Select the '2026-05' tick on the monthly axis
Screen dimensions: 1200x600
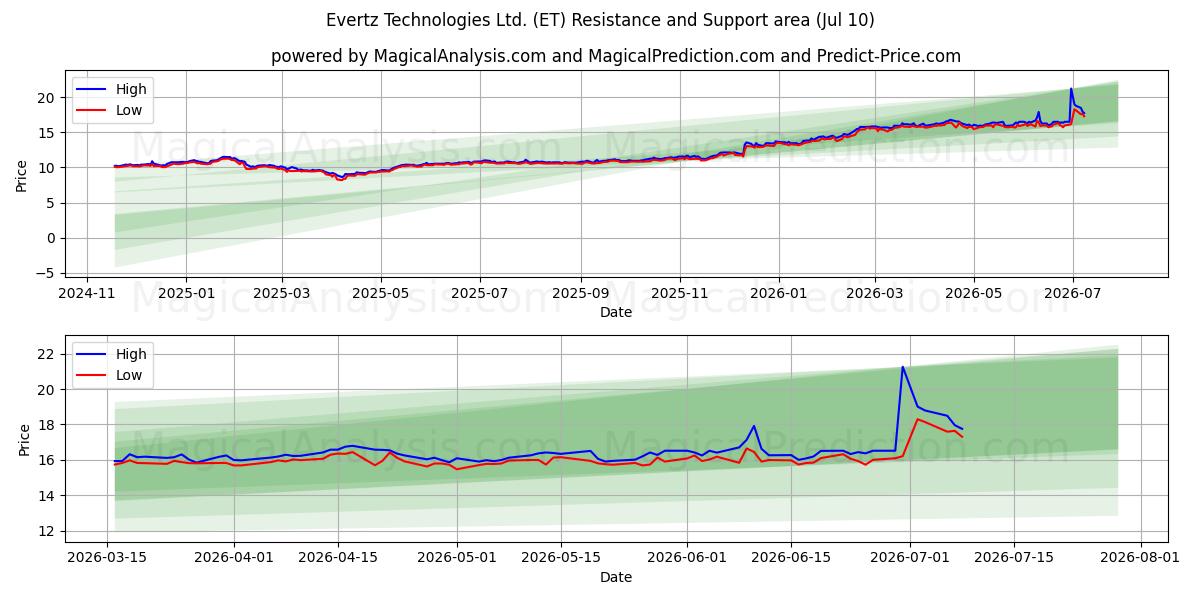(x=973, y=293)
